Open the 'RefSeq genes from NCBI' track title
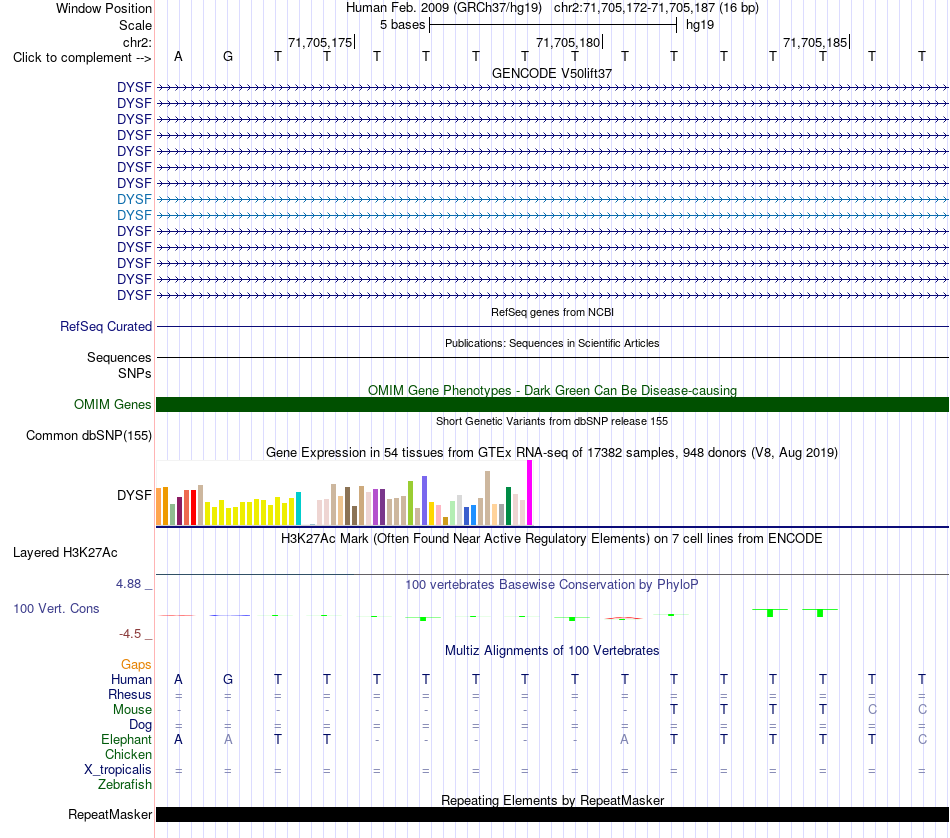 pos(552,312)
